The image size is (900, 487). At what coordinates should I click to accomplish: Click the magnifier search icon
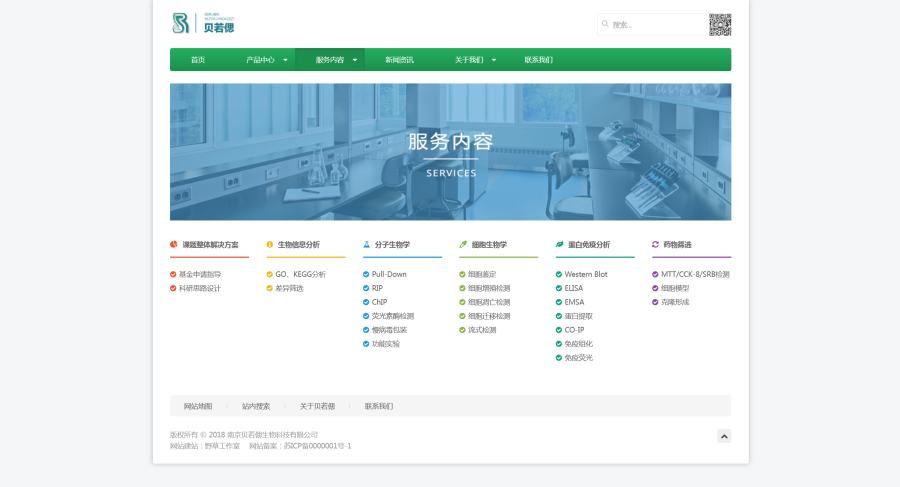605,25
